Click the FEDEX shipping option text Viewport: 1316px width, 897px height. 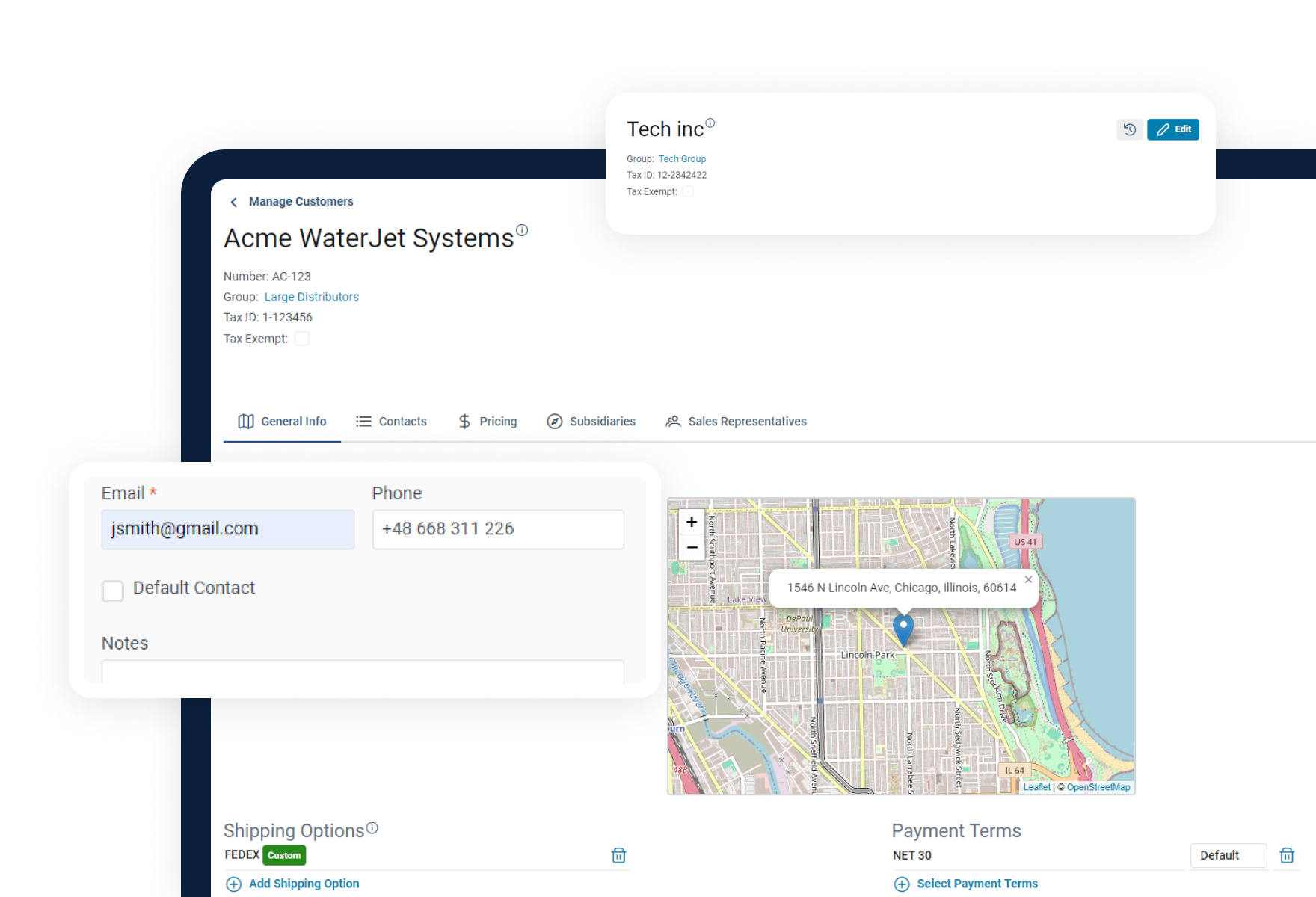point(242,854)
